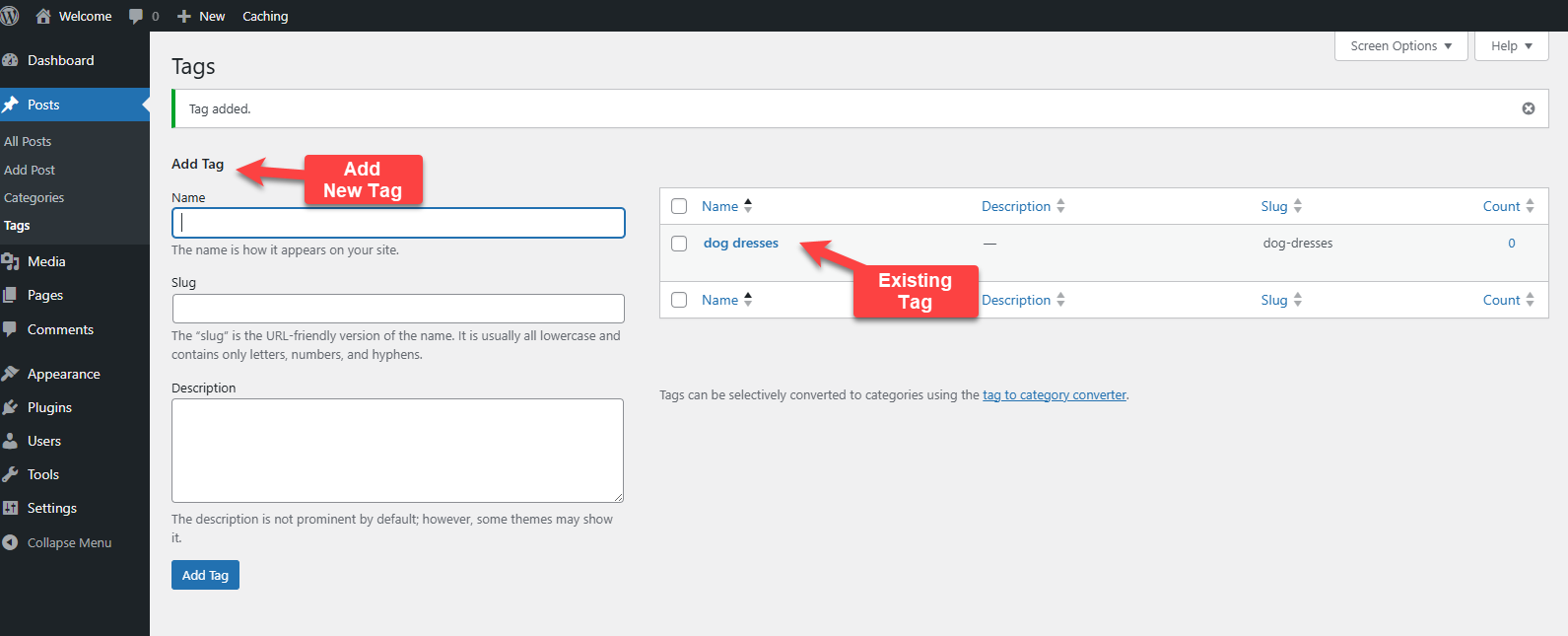Open the comments bubble icon in admin bar
Image resolution: width=1568 pixels, height=636 pixels.
tap(136, 17)
